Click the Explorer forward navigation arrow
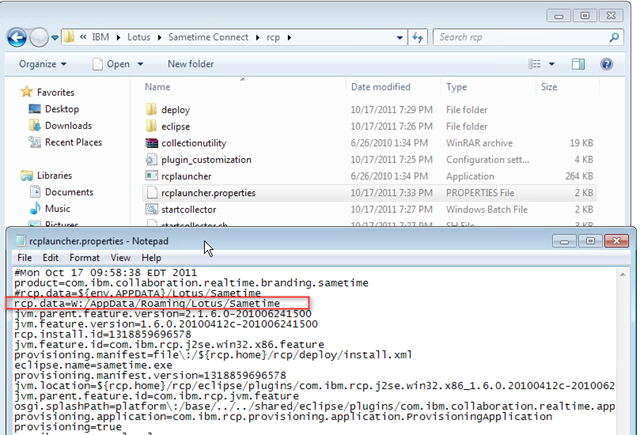640x435 pixels. click(39, 38)
